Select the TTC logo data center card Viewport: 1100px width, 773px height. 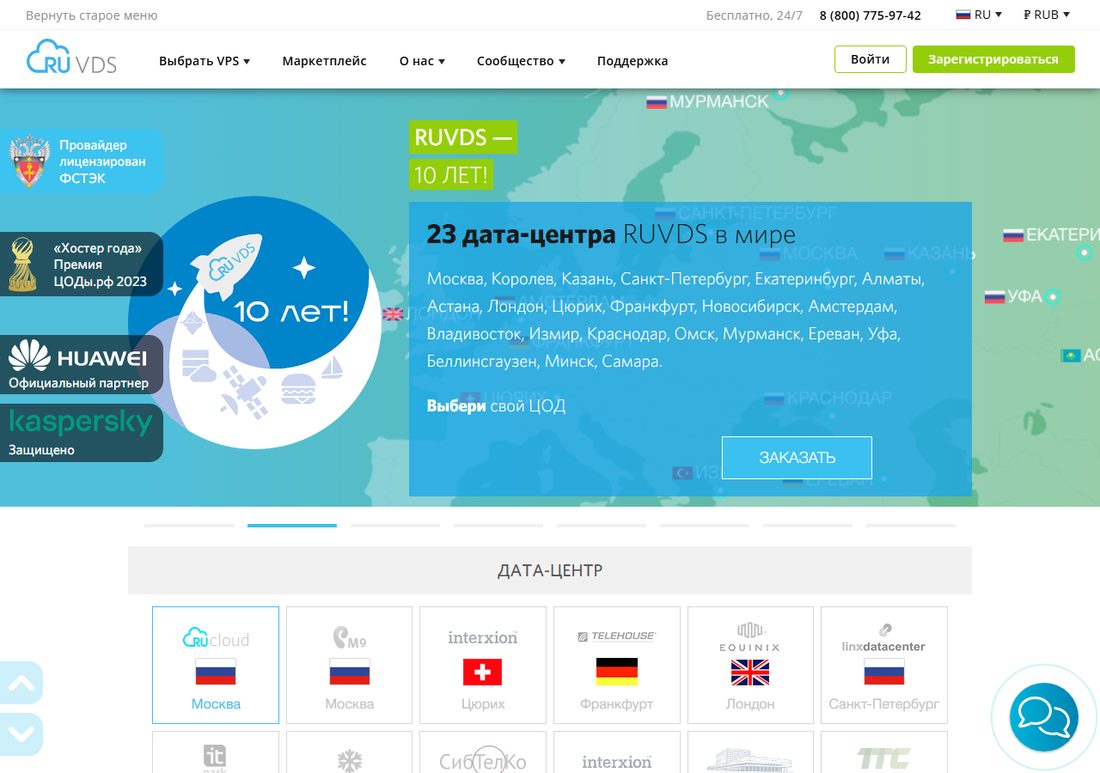[884, 752]
